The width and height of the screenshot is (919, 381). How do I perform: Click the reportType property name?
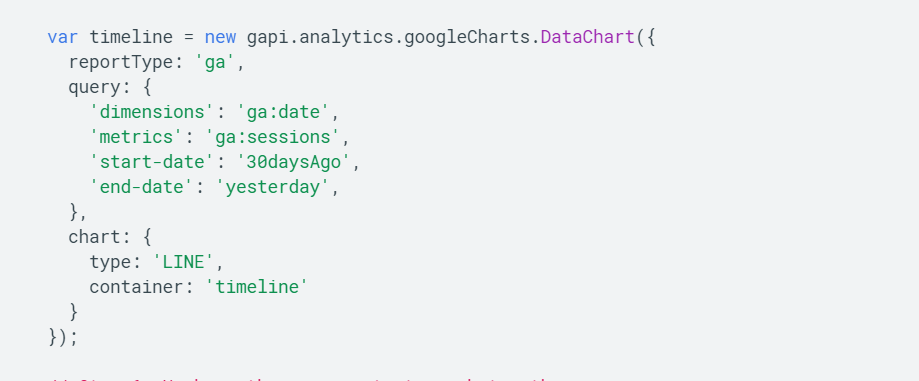click(x=121, y=62)
